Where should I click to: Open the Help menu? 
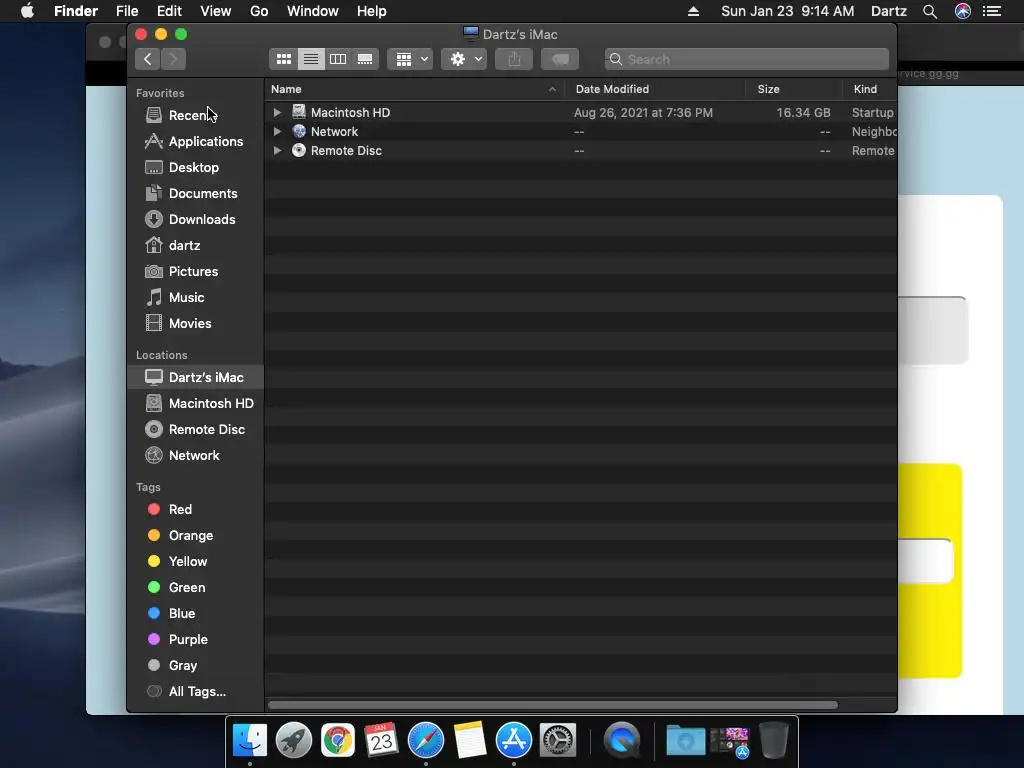[x=372, y=11]
